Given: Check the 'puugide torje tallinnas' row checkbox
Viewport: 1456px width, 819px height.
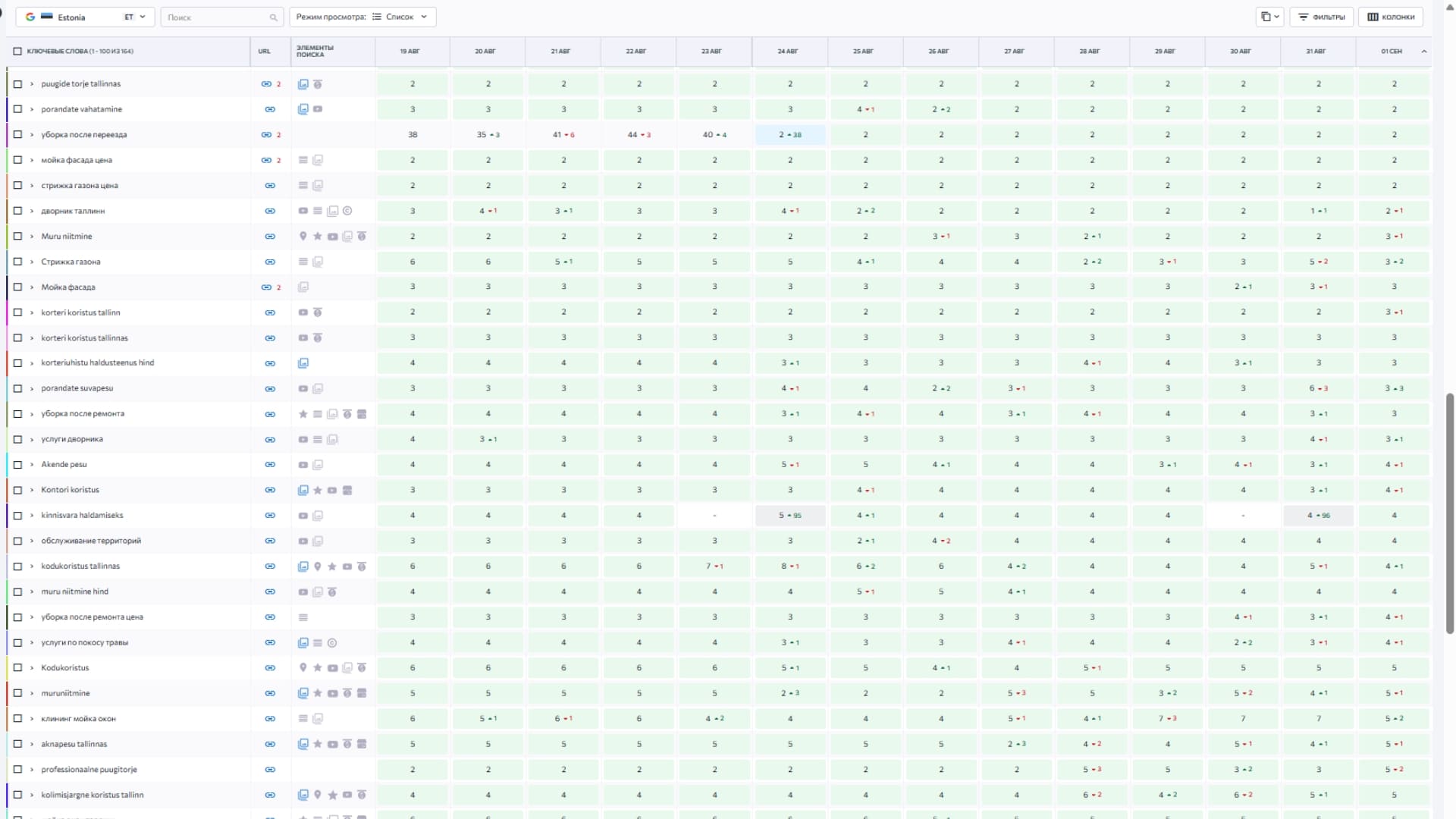Looking at the screenshot, I should click(17, 84).
